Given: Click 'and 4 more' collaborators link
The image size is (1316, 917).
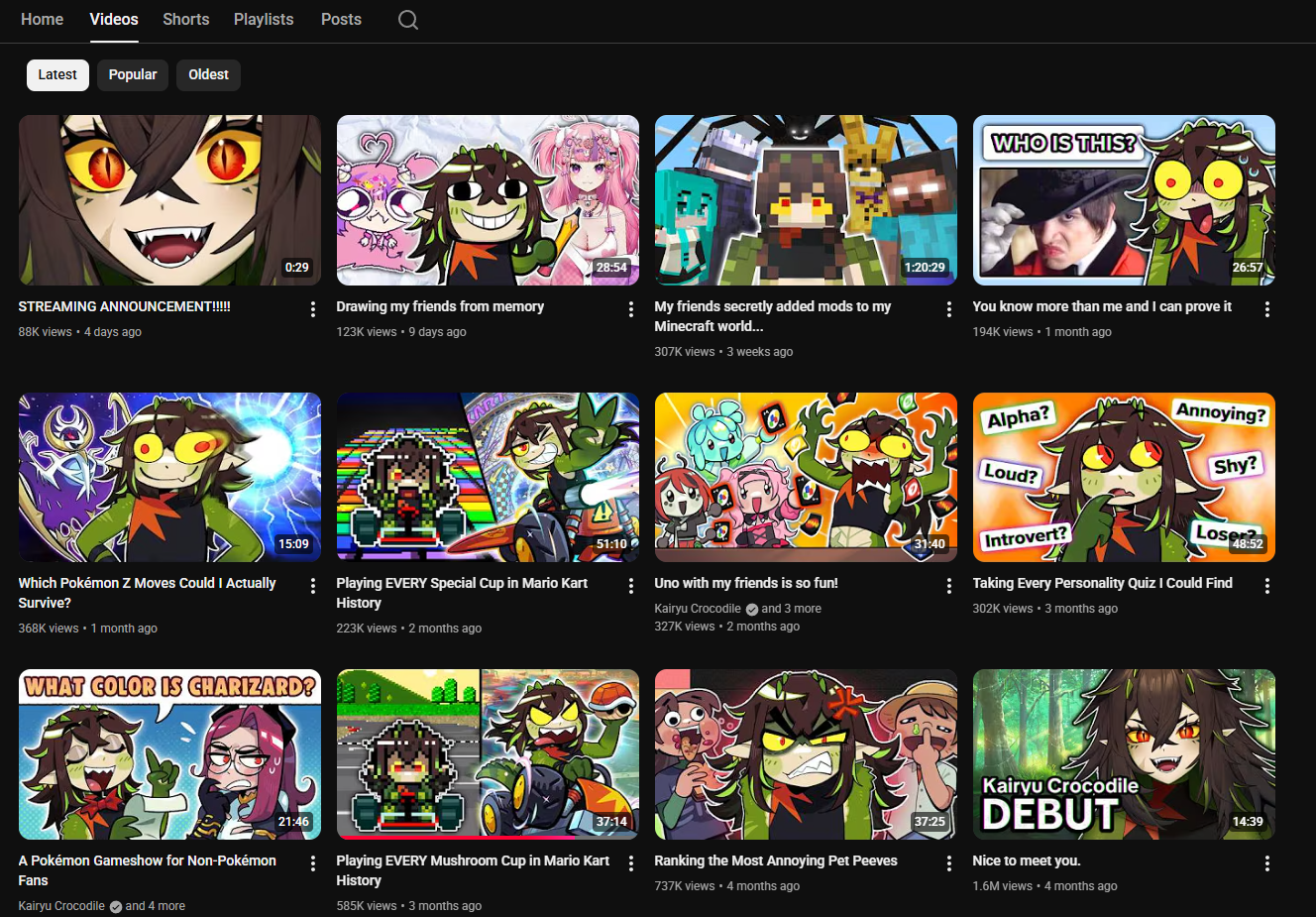Looking at the screenshot, I should [156, 906].
